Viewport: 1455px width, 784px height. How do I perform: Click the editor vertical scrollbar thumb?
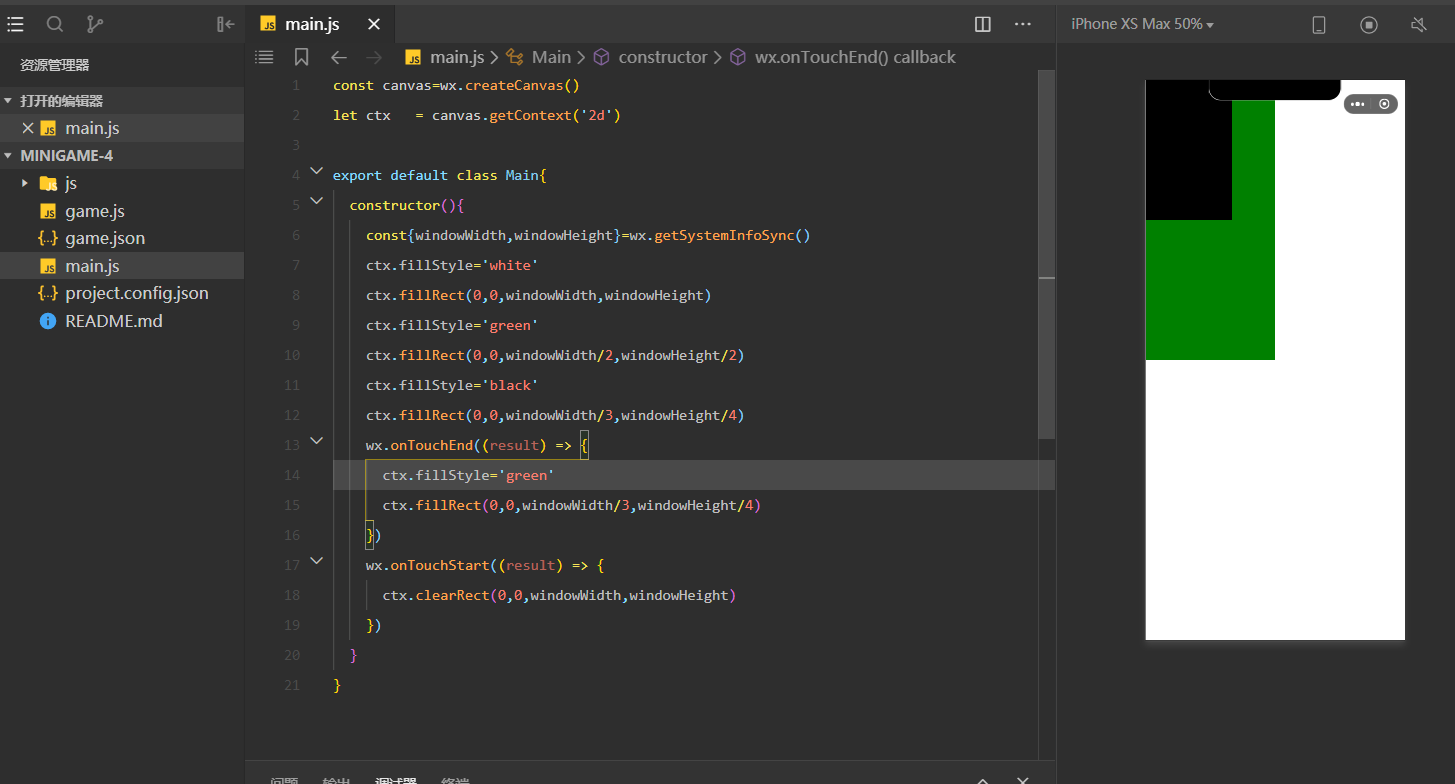point(1047,255)
